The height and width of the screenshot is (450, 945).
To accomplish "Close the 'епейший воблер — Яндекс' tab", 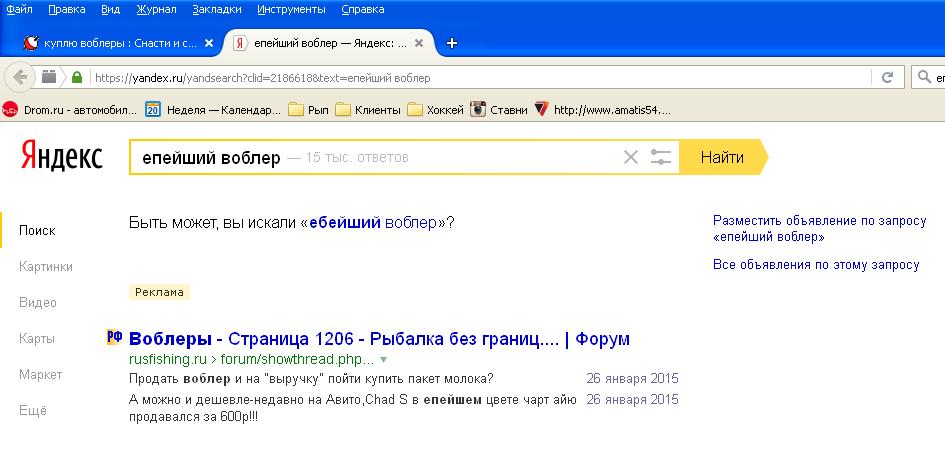I will pos(419,43).
